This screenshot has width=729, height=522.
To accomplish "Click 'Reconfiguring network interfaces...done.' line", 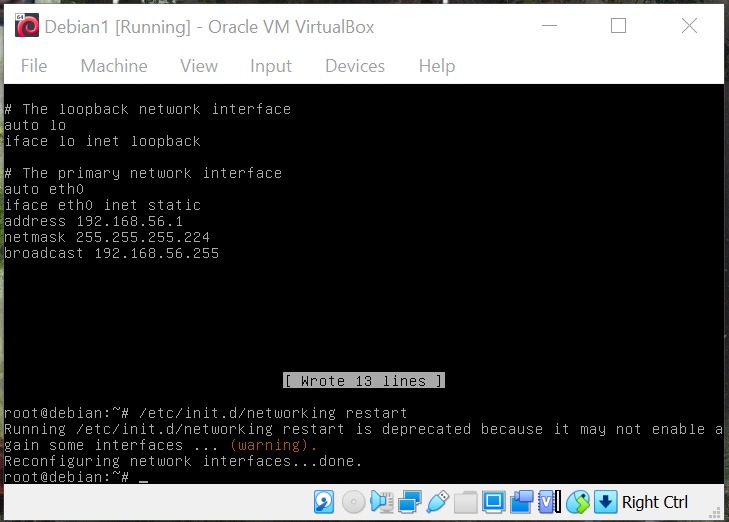I will pyautogui.click(x=183, y=461).
